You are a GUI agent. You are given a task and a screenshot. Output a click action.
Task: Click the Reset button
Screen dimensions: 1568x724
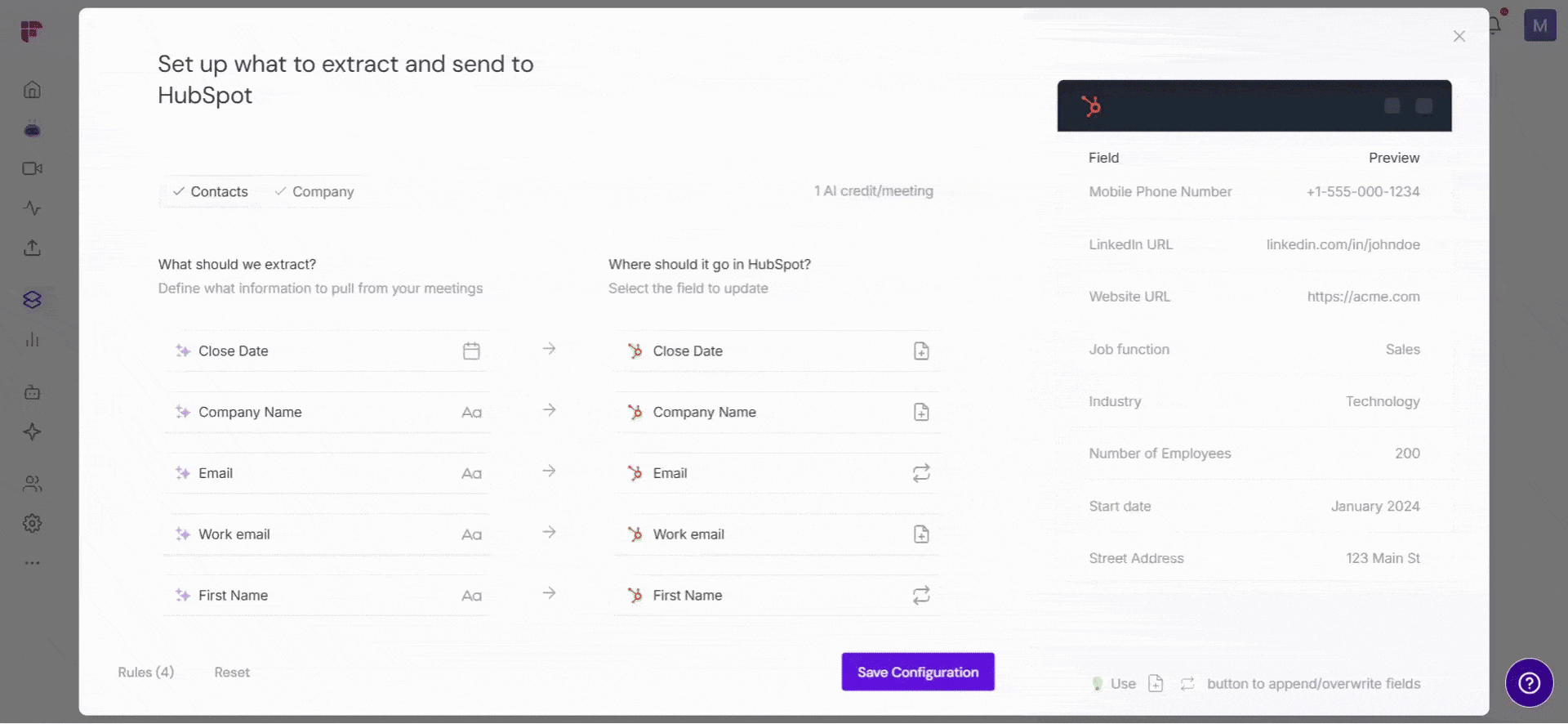pyautogui.click(x=232, y=673)
